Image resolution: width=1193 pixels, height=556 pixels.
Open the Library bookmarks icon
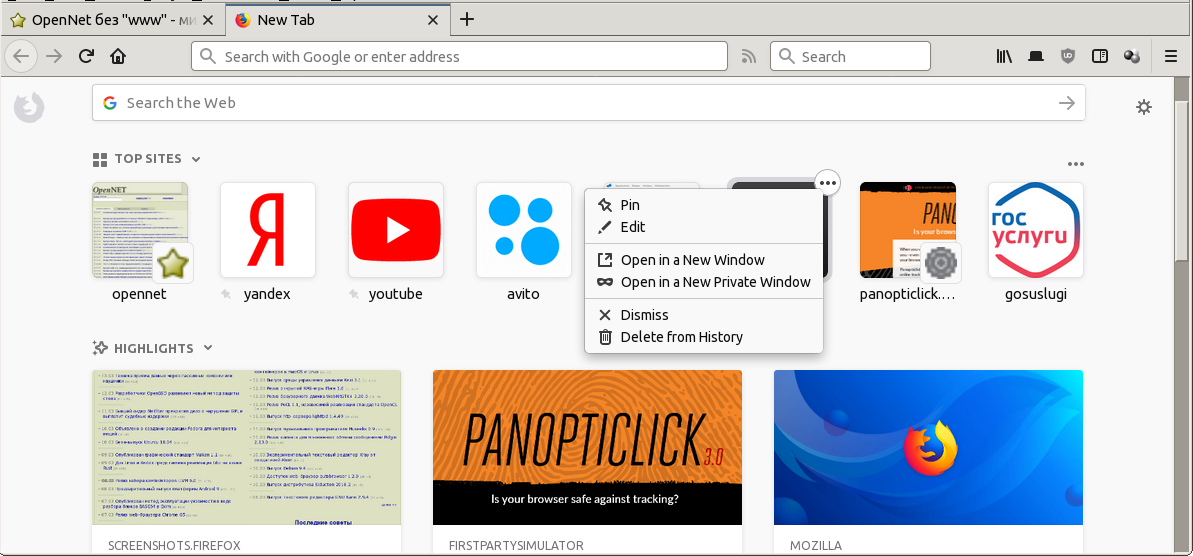point(1004,56)
